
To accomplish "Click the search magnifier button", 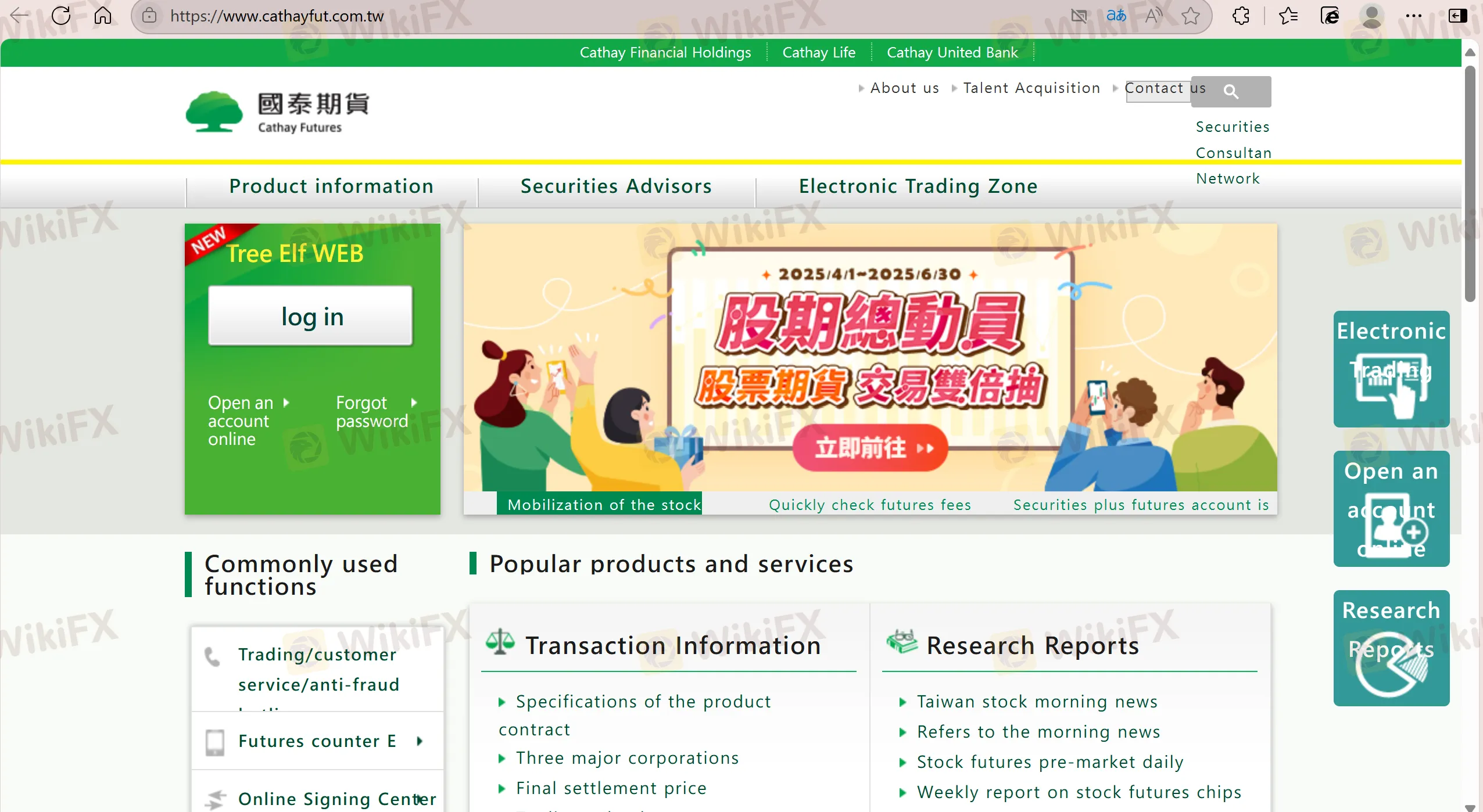I will click(x=1231, y=91).
